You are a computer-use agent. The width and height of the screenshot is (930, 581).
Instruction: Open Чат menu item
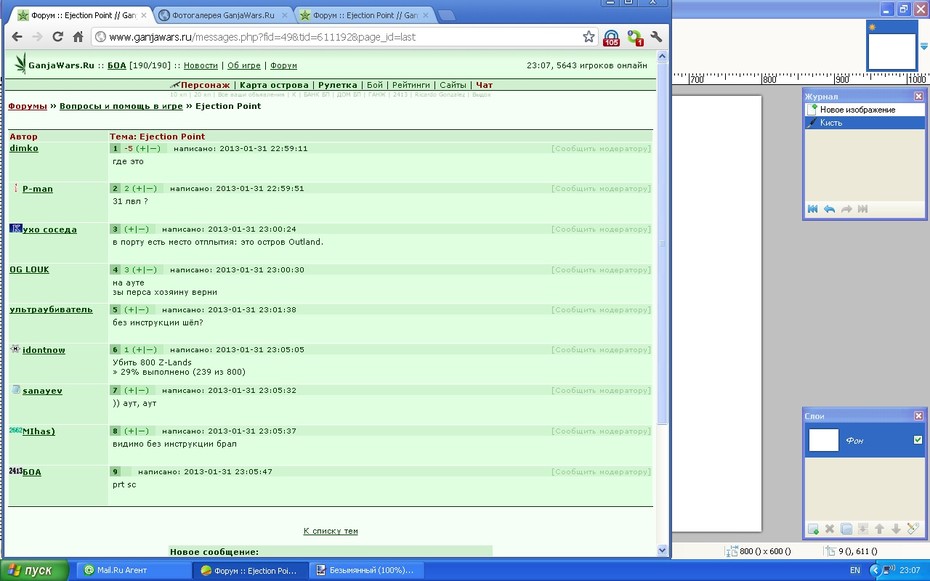pyautogui.click(x=484, y=85)
